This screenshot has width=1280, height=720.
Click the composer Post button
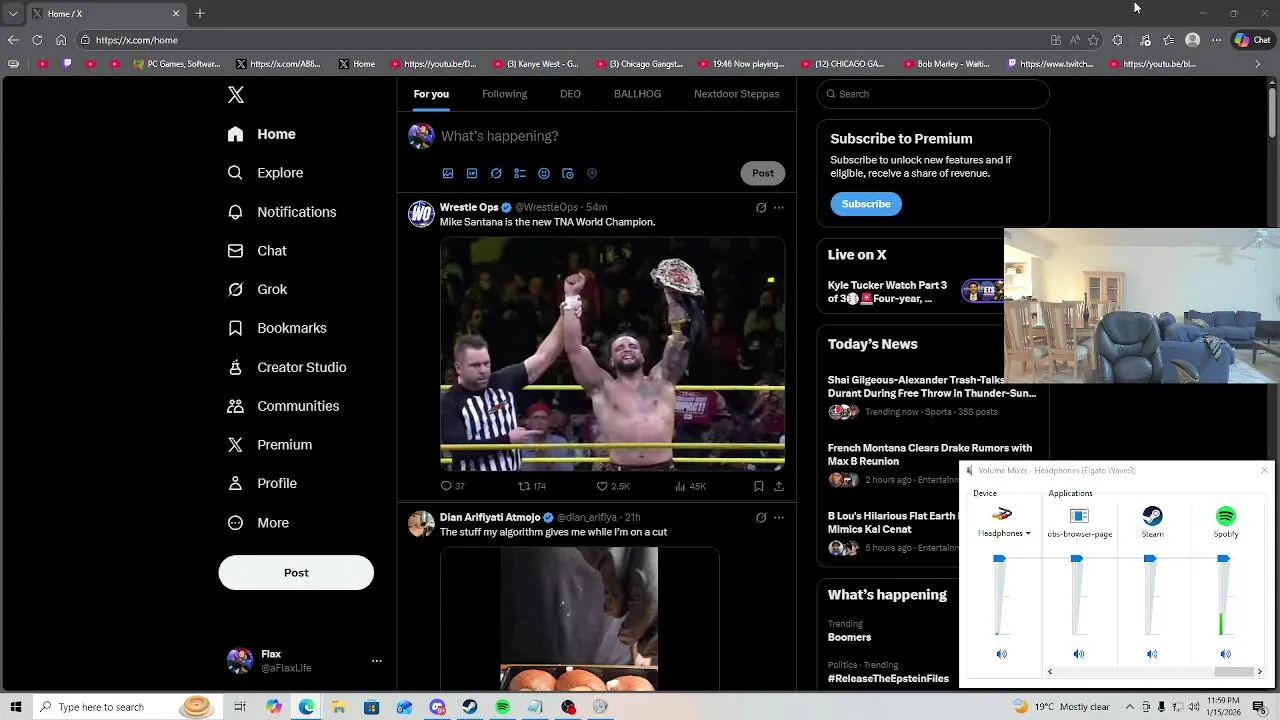click(x=763, y=173)
